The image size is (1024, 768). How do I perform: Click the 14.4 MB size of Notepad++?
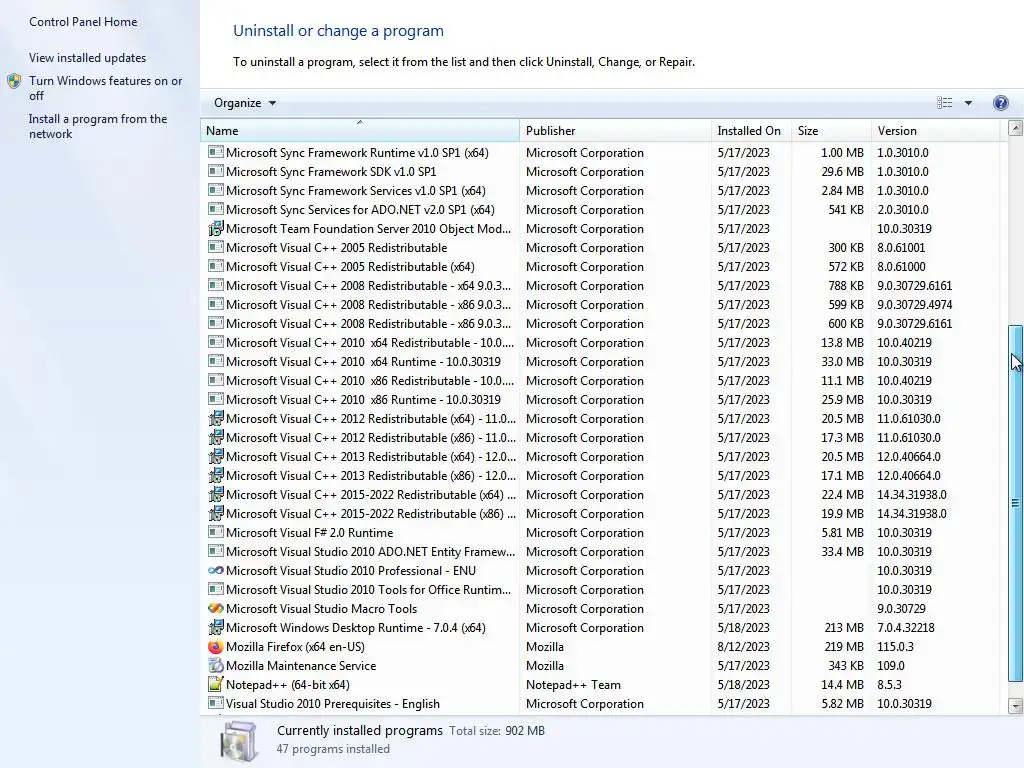[x=842, y=684]
